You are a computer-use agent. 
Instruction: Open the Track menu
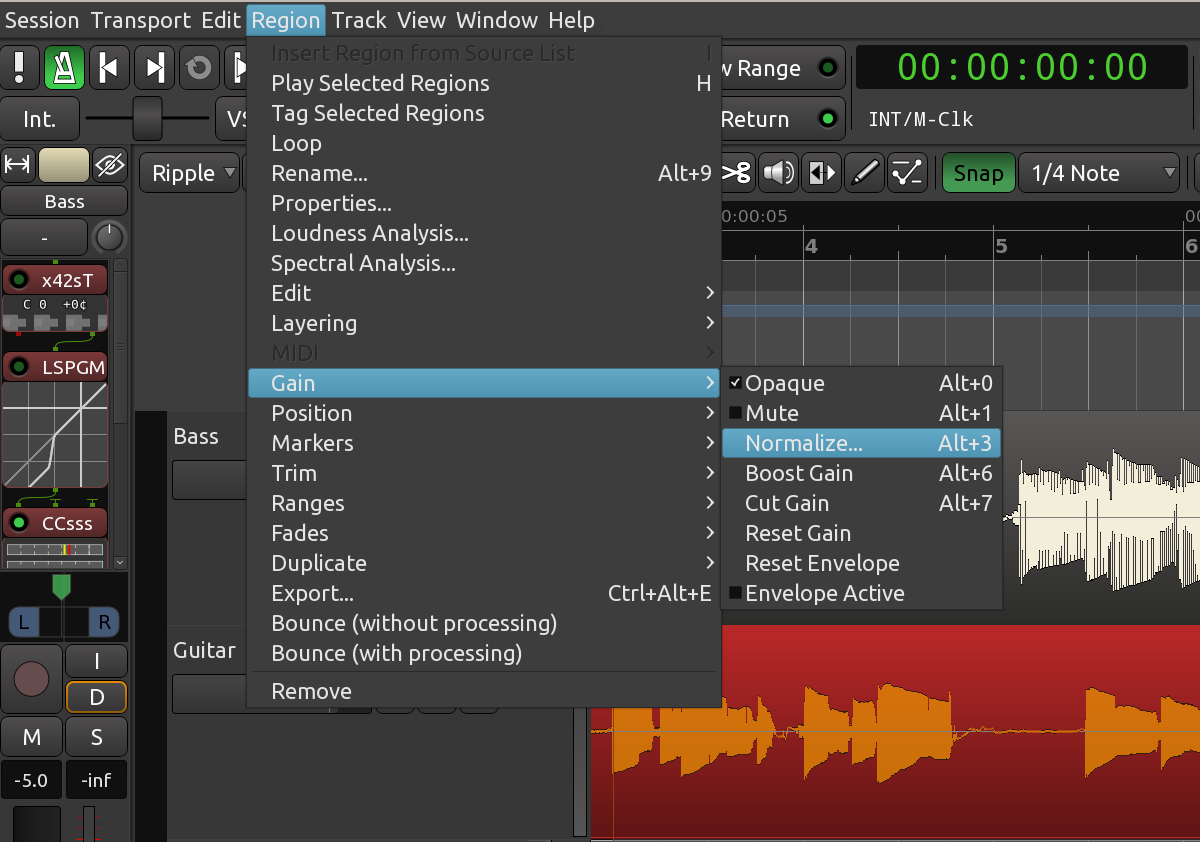(x=359, y=20)
